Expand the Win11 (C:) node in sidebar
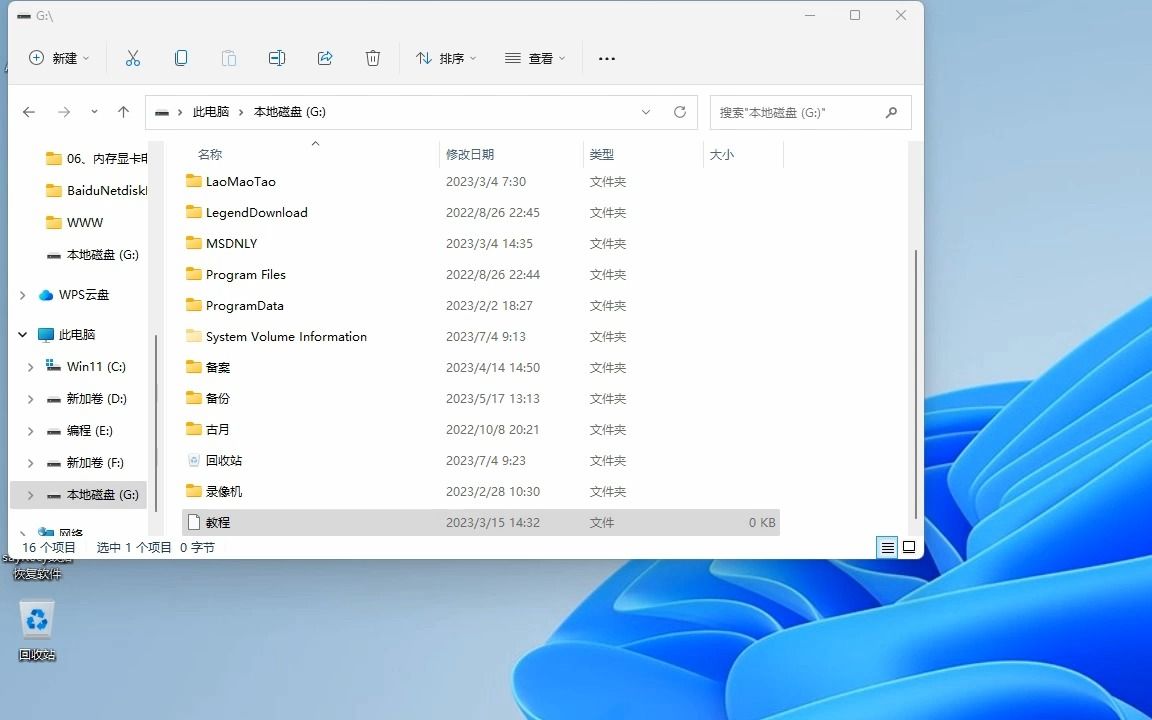The height and width of the screenshot is (720, 1152). 30,366
